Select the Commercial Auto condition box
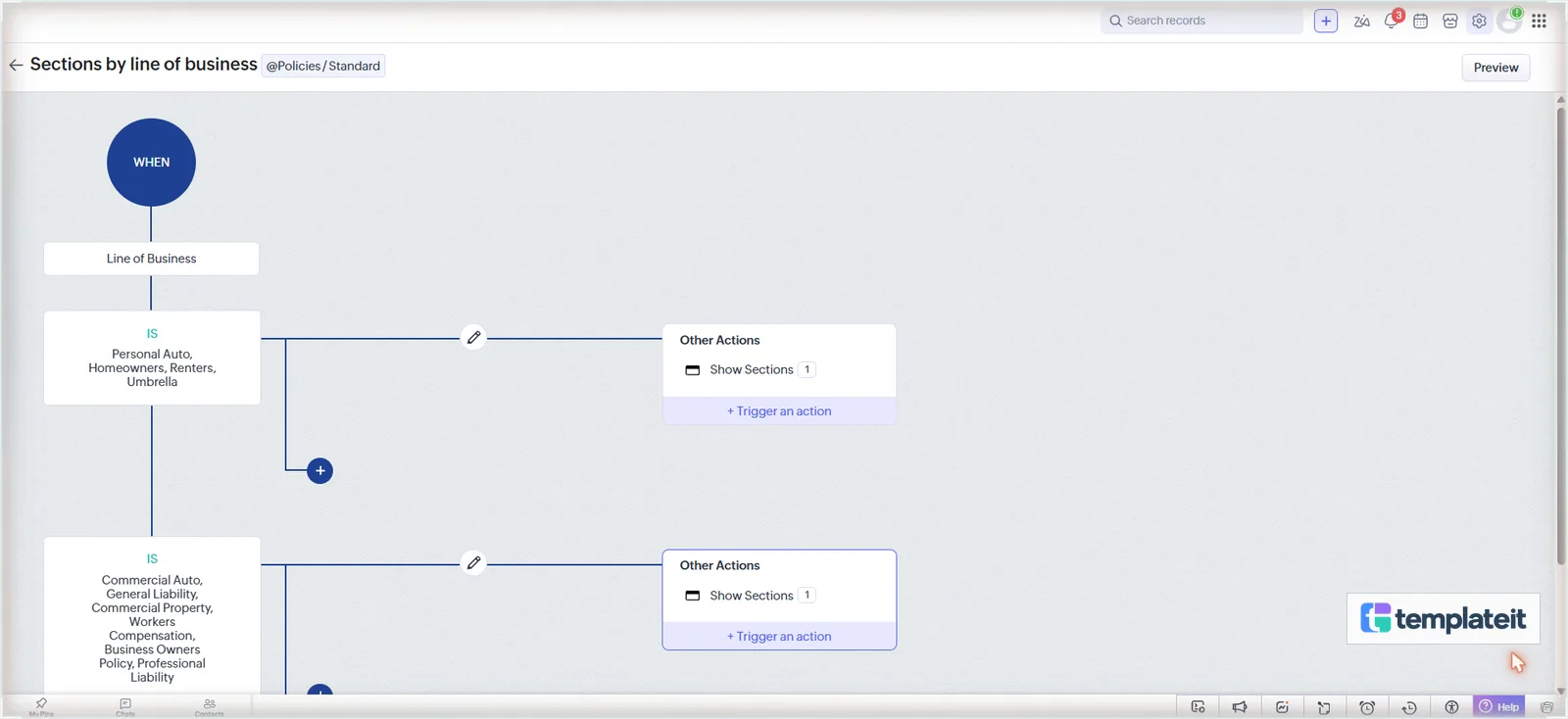Screen dimensions: 1568x719 coord(152,616)
